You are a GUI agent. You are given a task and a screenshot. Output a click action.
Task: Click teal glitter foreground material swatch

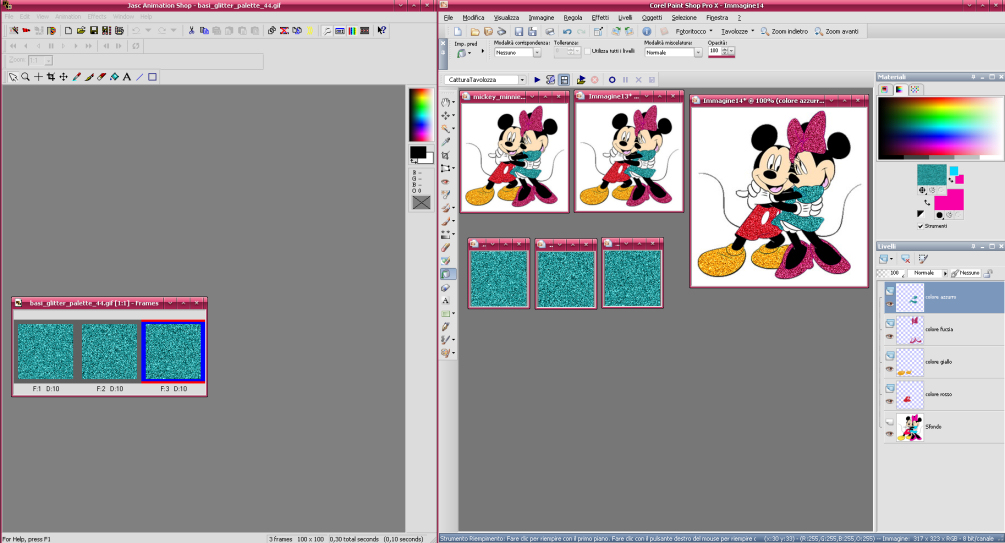click(x=931, y=174)
